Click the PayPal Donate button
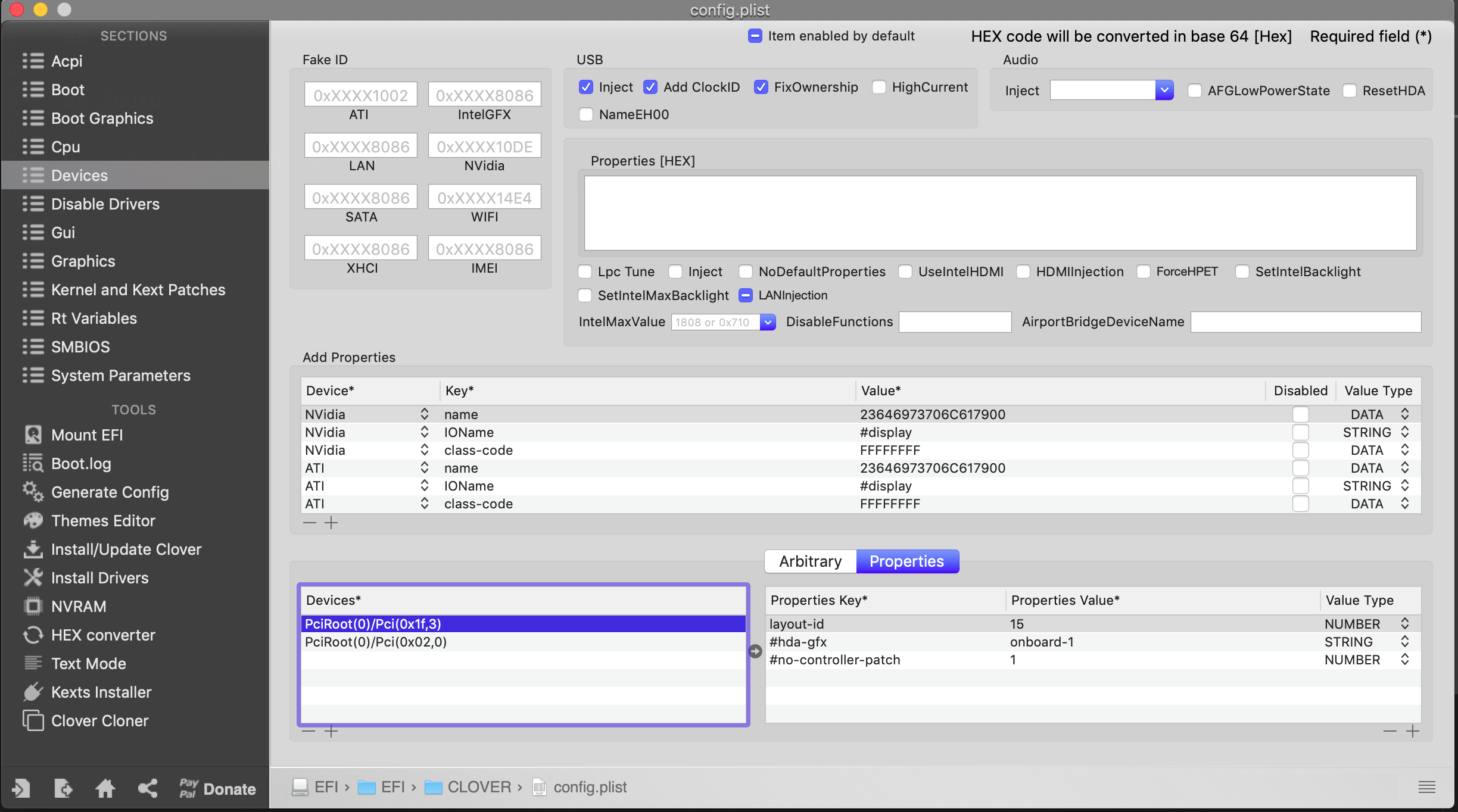 click(217, 788)
